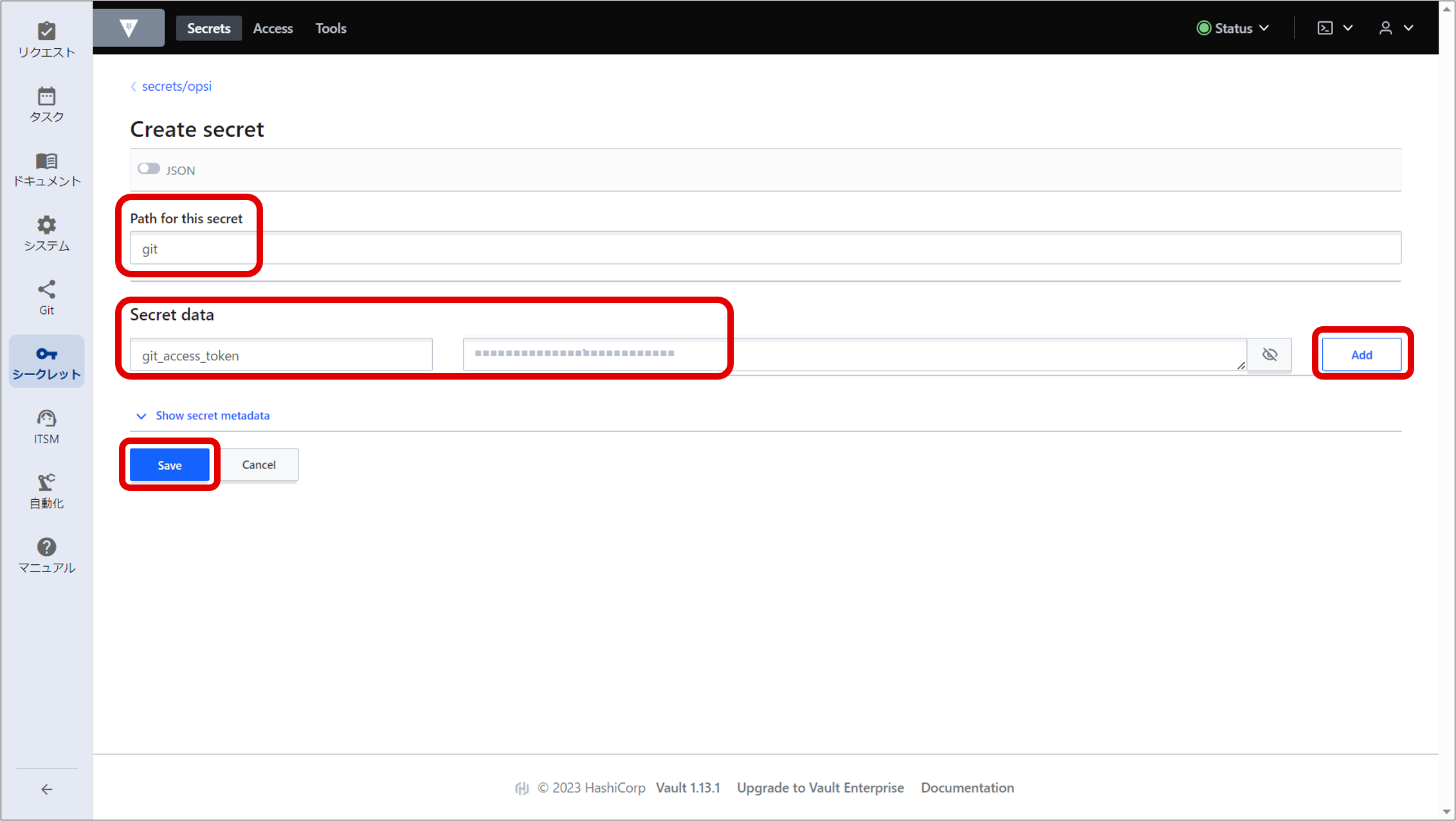Open システム settings via the gear icon
This screenshot has width=1456, height=821.
[46, 232]
